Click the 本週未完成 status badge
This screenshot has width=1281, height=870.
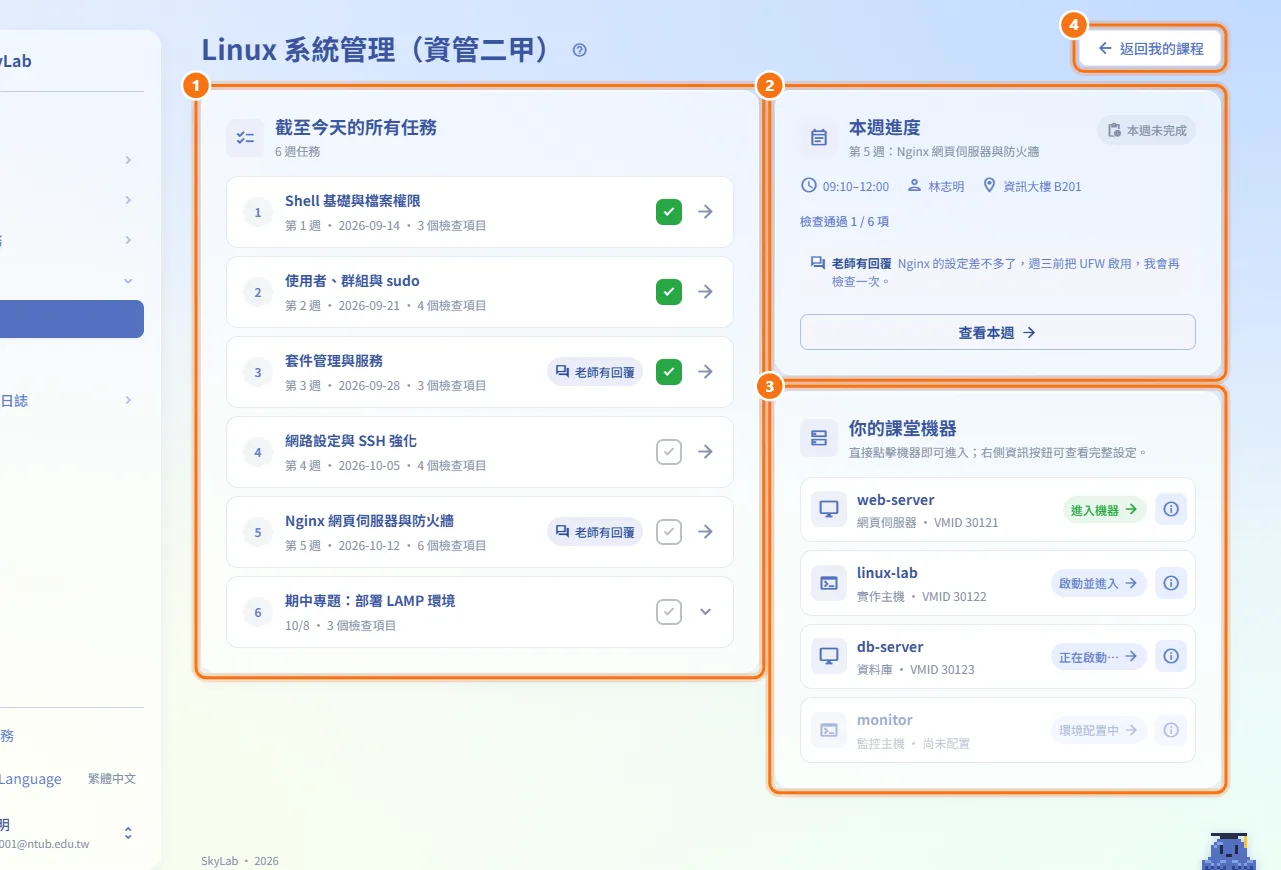1146,130
